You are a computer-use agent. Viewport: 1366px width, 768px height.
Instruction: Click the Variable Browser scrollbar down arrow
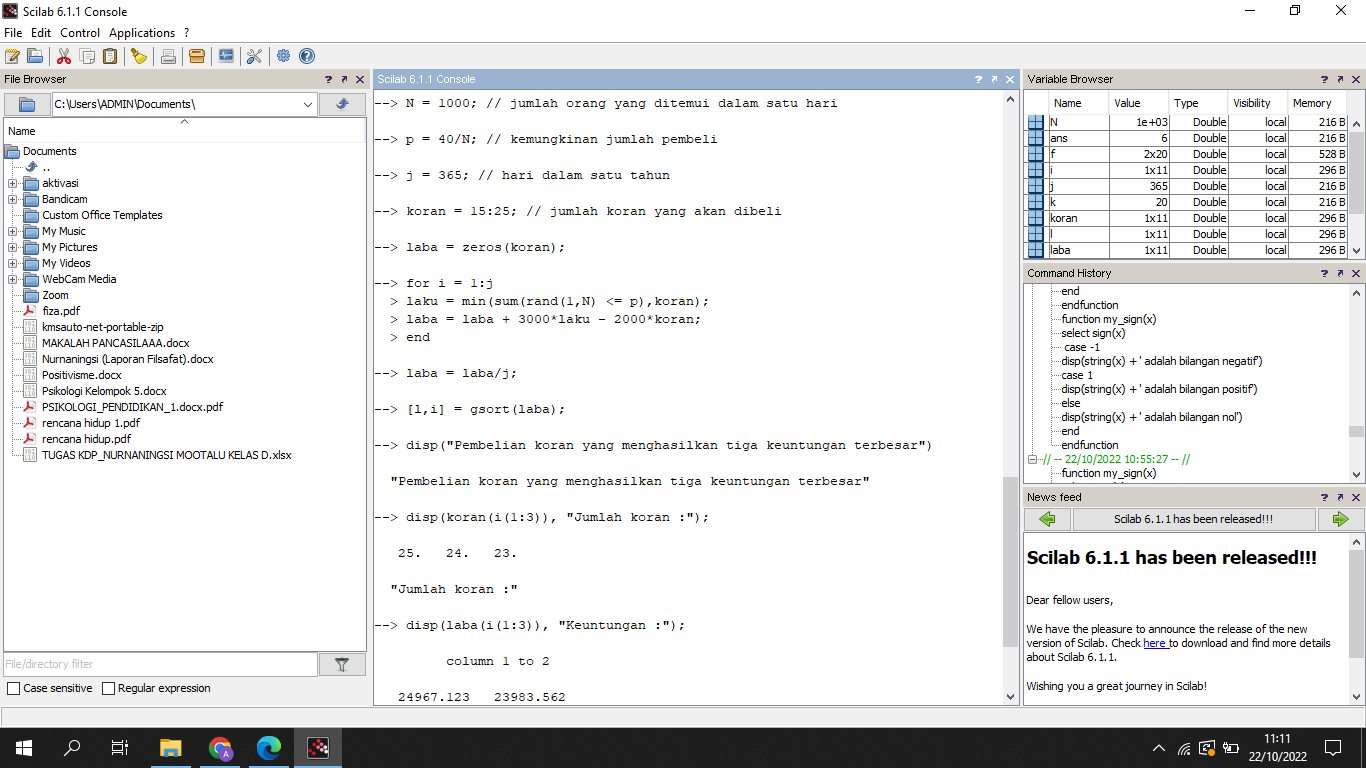coord(1357,251)
